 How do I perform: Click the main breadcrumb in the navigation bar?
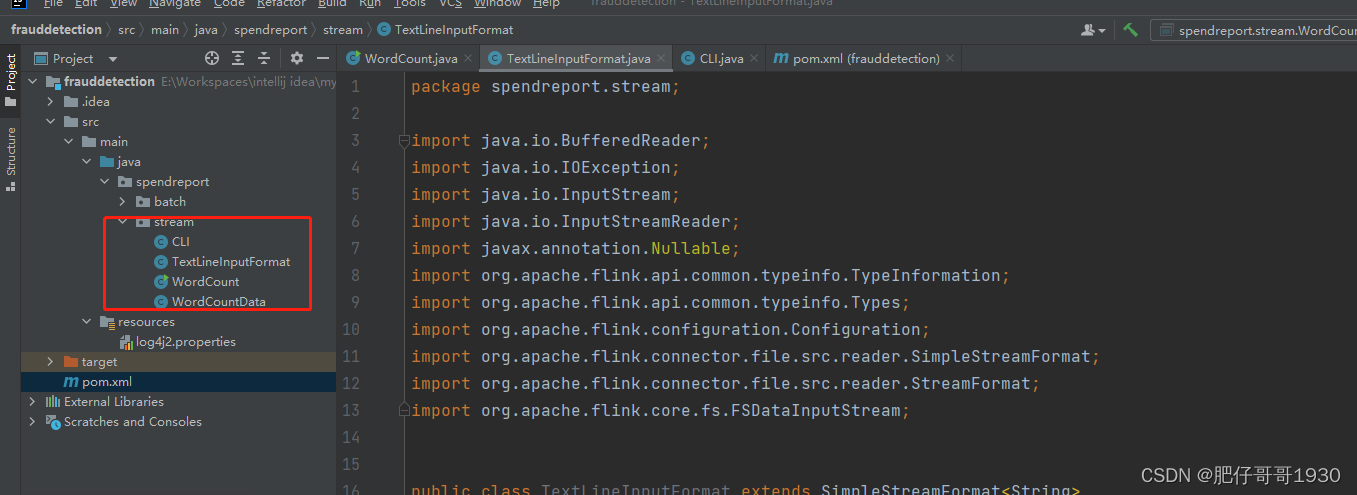point(164,30)
